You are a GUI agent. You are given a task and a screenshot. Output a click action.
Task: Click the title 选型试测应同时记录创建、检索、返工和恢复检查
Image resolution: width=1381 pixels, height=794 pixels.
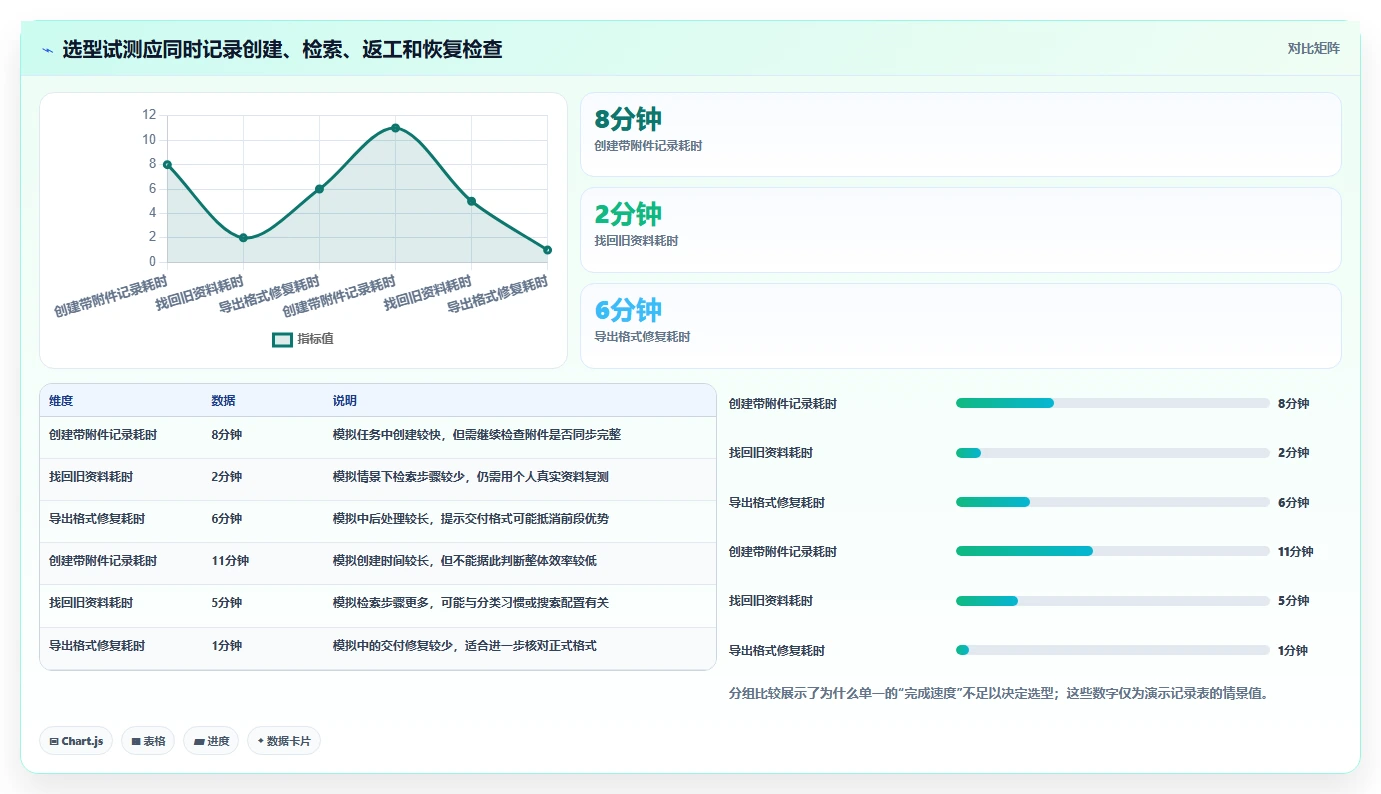click(282, 49)
